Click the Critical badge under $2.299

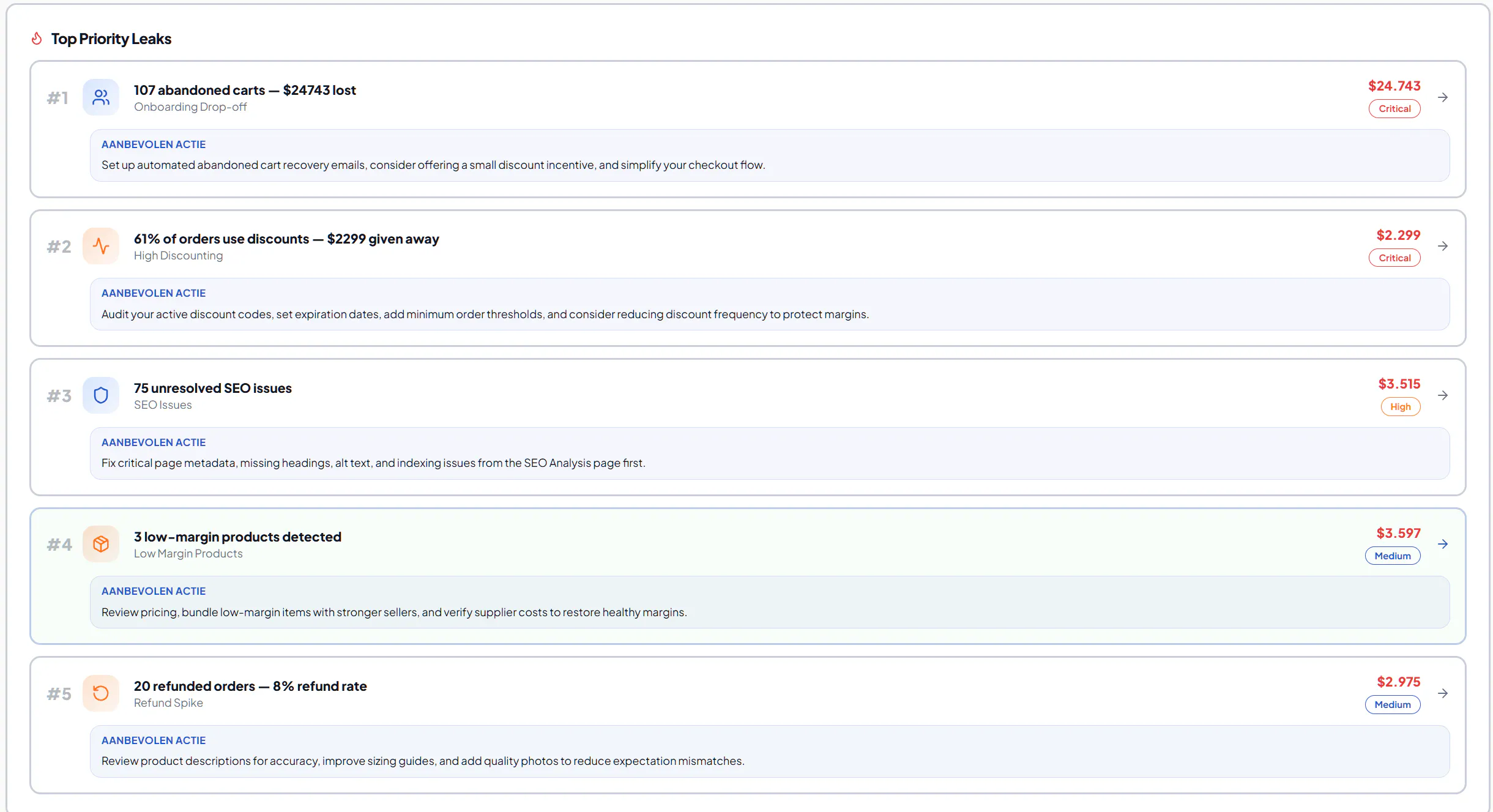[x=1394, y=258]
